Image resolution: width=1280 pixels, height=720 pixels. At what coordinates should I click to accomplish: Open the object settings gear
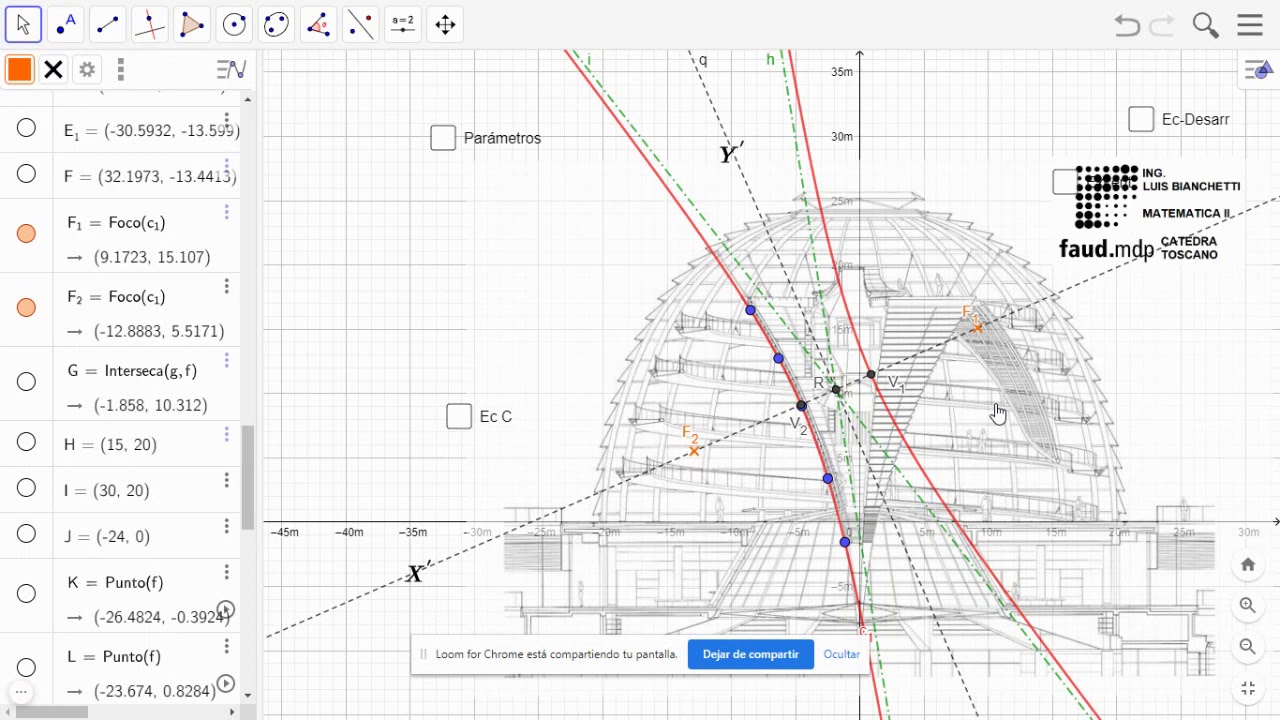[87, 69]
